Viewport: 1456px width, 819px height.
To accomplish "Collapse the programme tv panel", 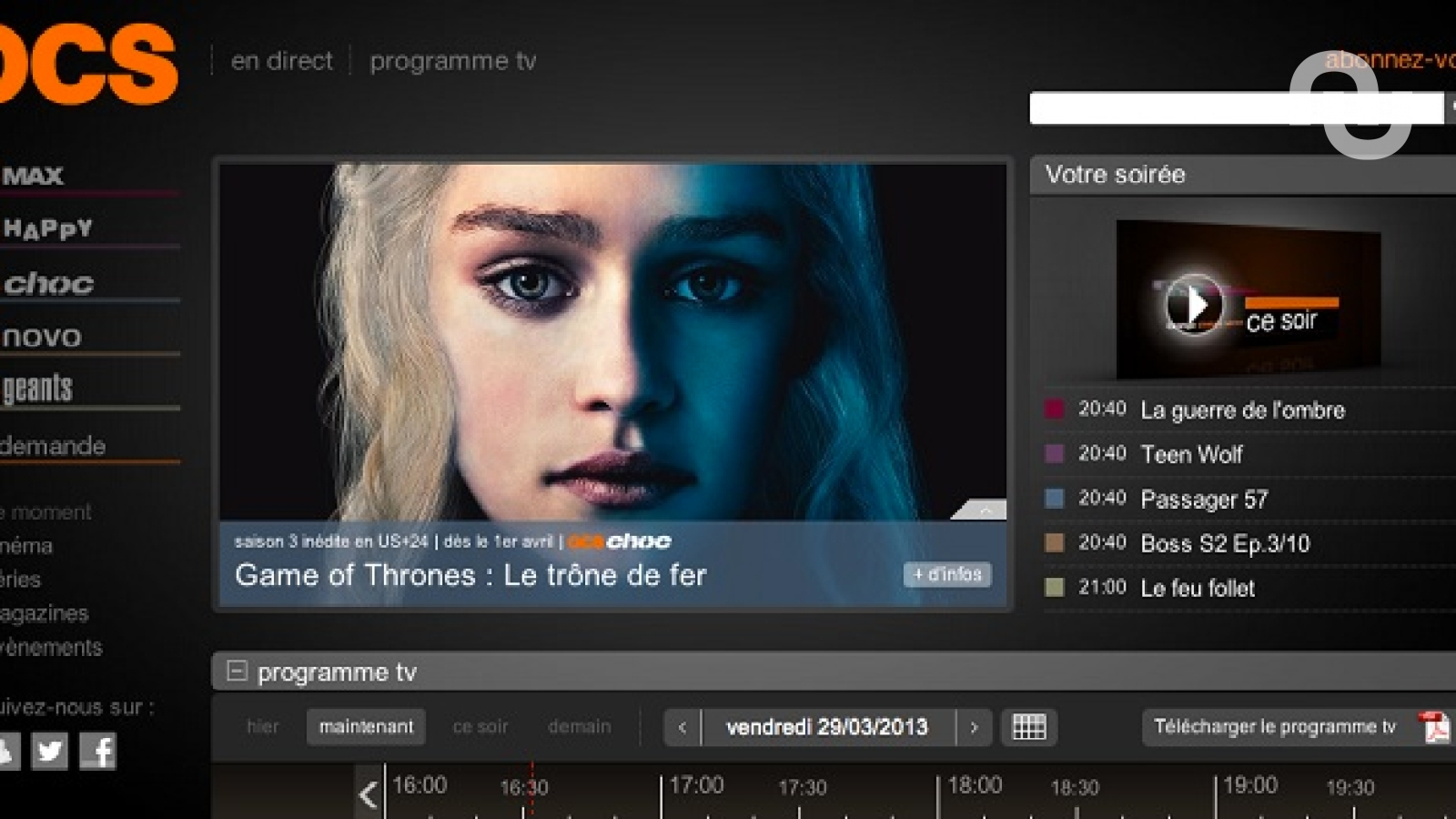I will 237,672.
